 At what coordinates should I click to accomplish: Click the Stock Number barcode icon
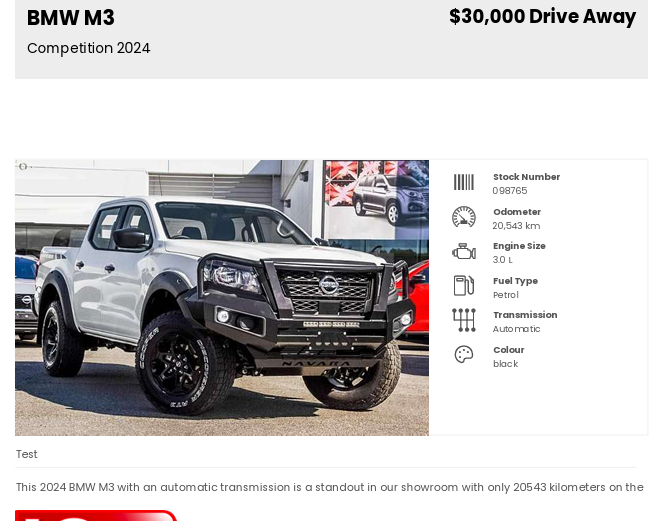click(x=464, y=182)
